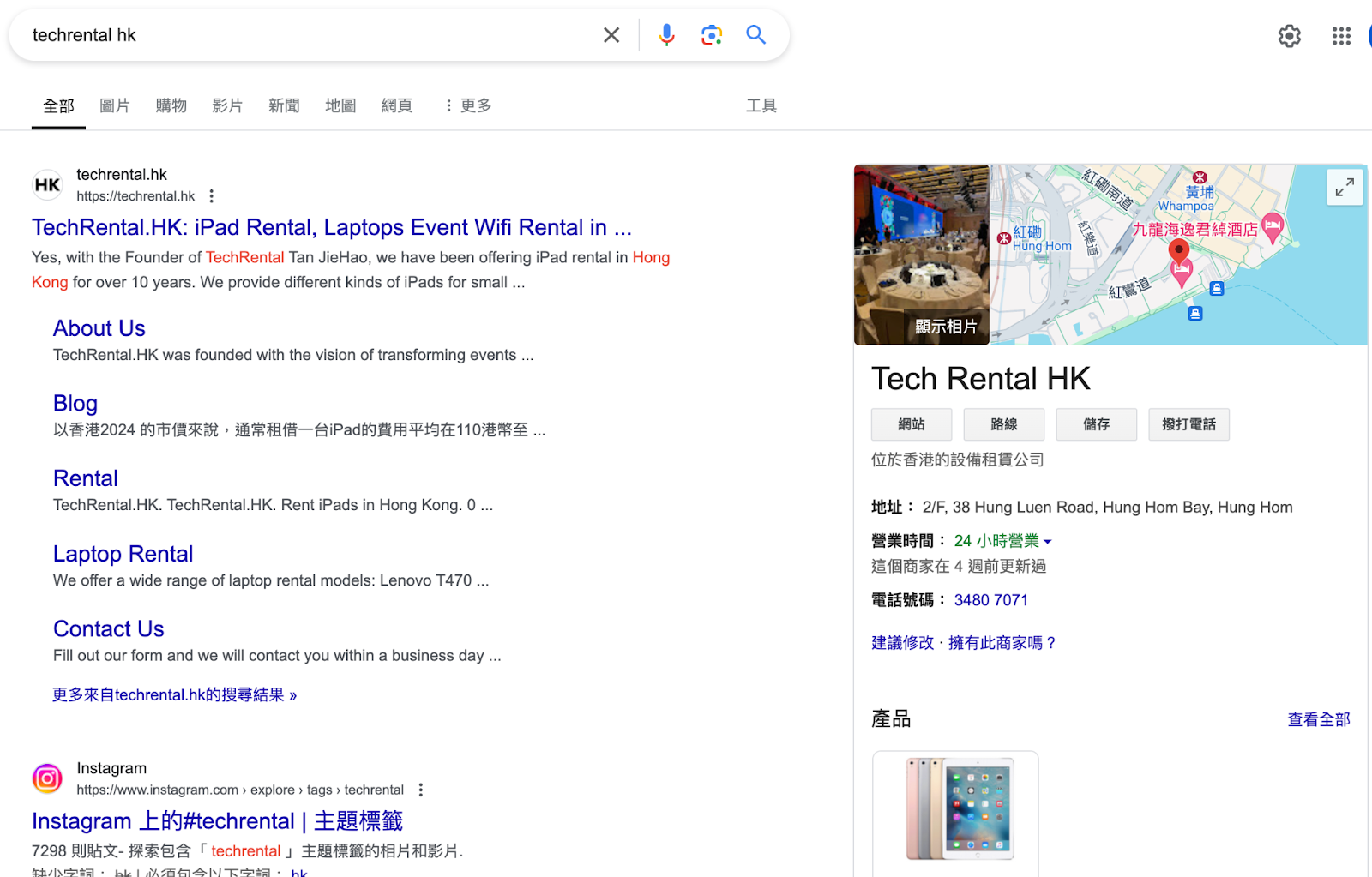The height and width of the screenshot is (877, 1372).
Task: Open the 更多 tabs menu
Action: click(468, 105)
